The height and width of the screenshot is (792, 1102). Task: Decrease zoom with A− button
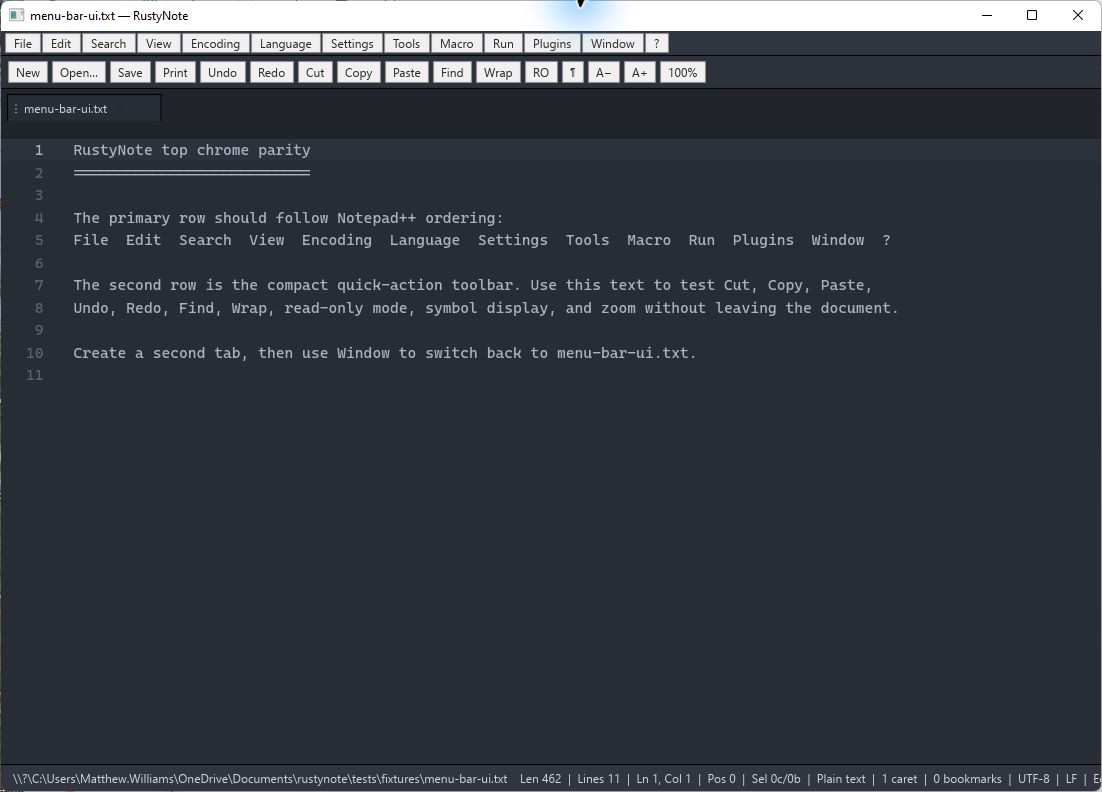pos(604,72)
